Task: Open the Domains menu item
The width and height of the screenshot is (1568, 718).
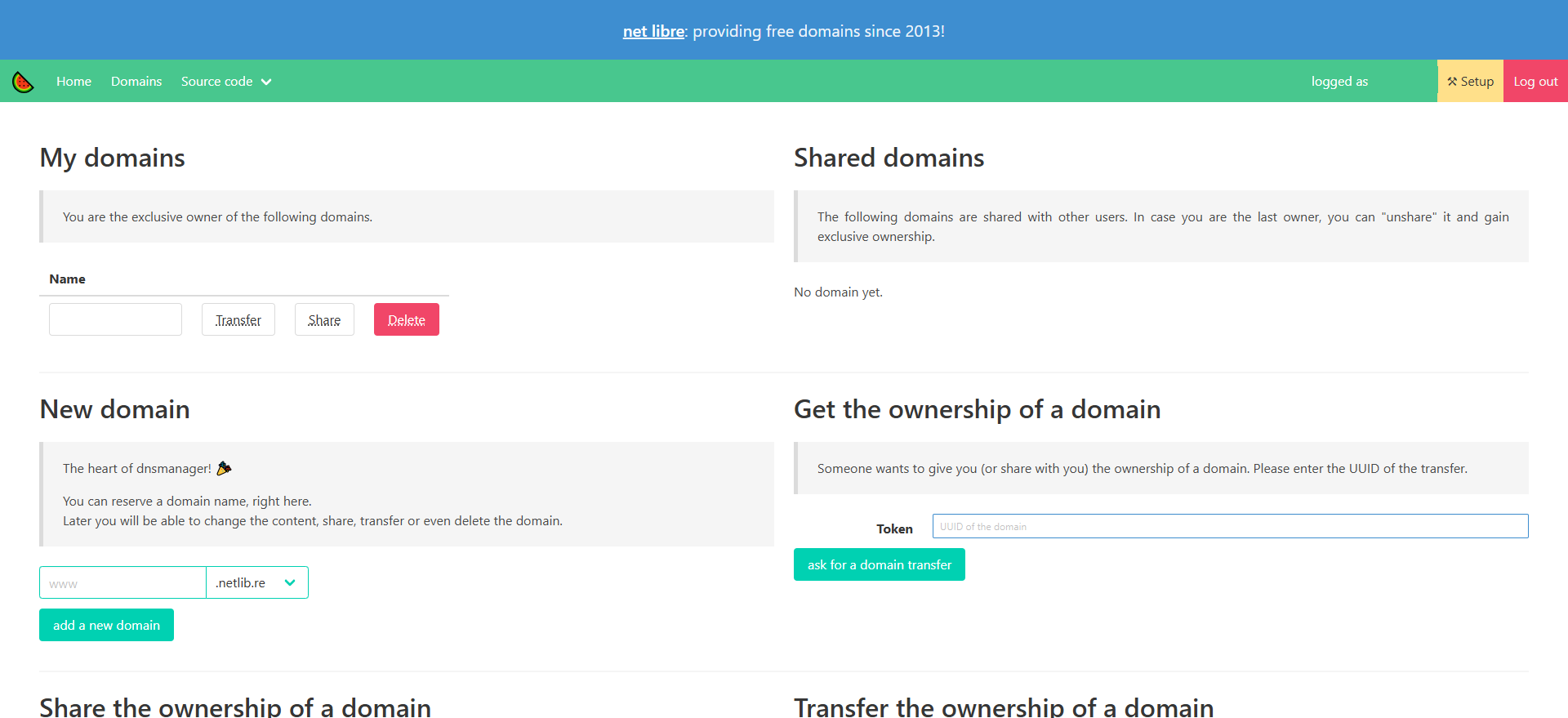Action: 136,82
